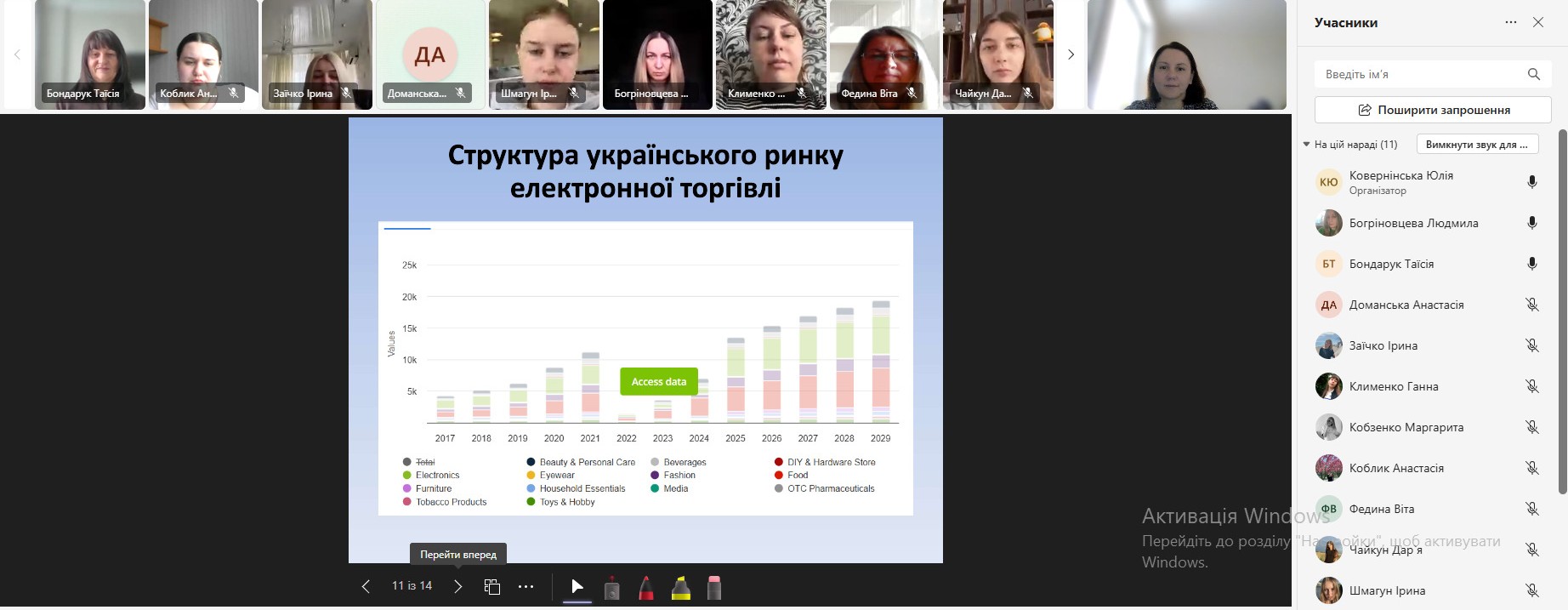The height and width of the screenshot is (610, 1568).
Task: Click the Fashion legend color marker
Action: [655, 476]
